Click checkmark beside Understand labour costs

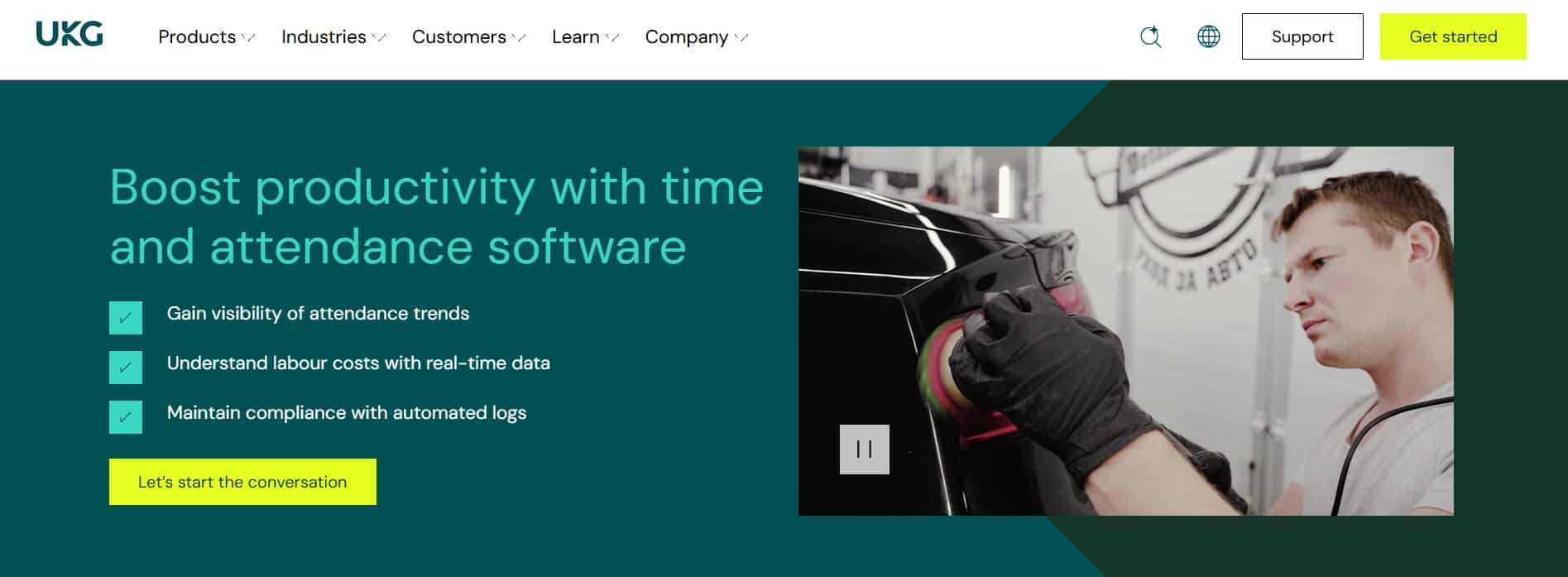[x=126, y=368]
